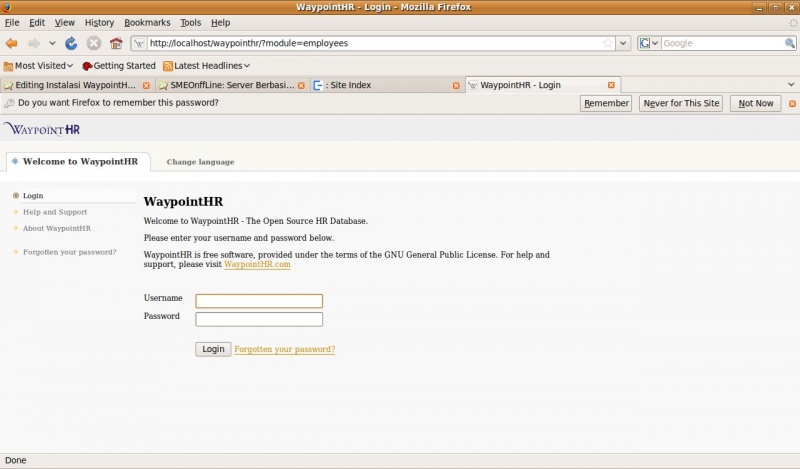
Task: Switch to the Site Index tab
Action: click(380, 86)
